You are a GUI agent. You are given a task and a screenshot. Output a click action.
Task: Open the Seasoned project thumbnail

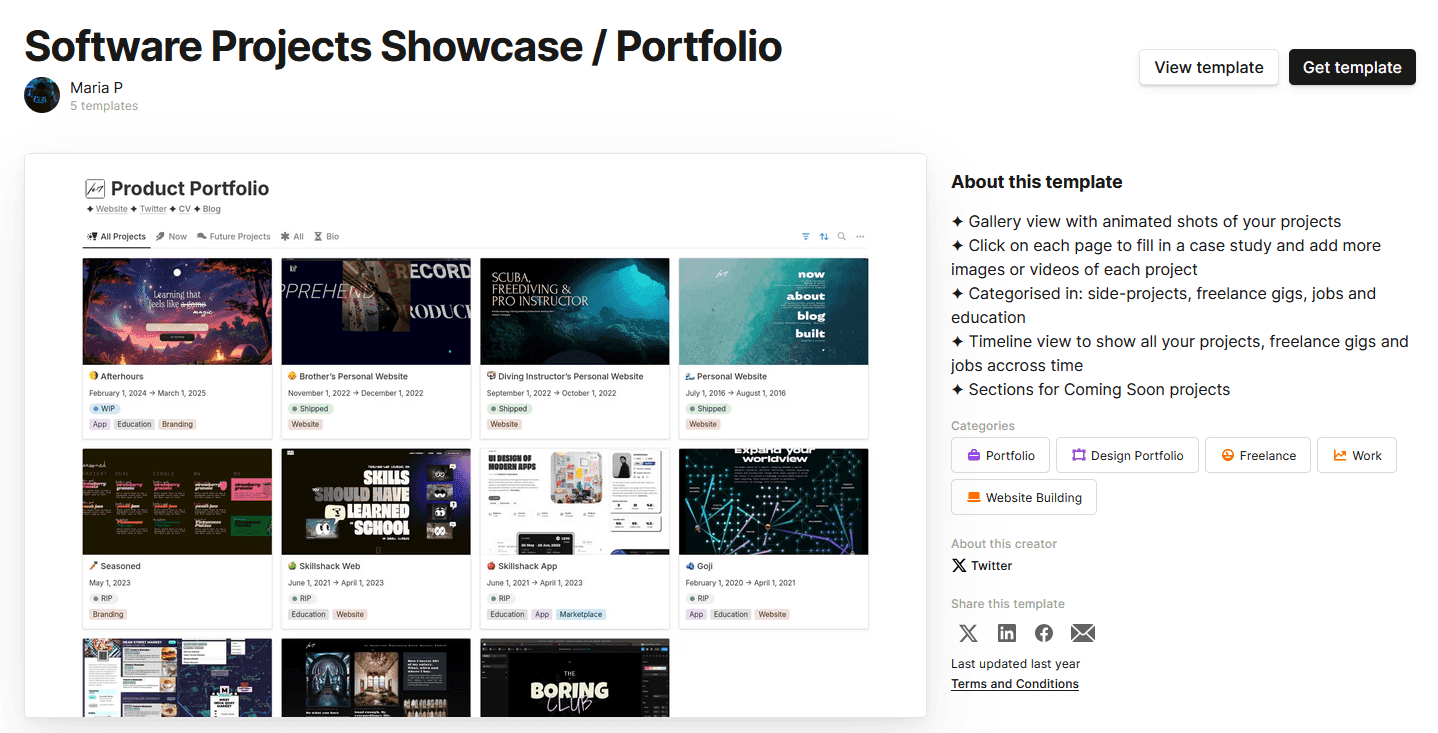click(x=177, y=502)
